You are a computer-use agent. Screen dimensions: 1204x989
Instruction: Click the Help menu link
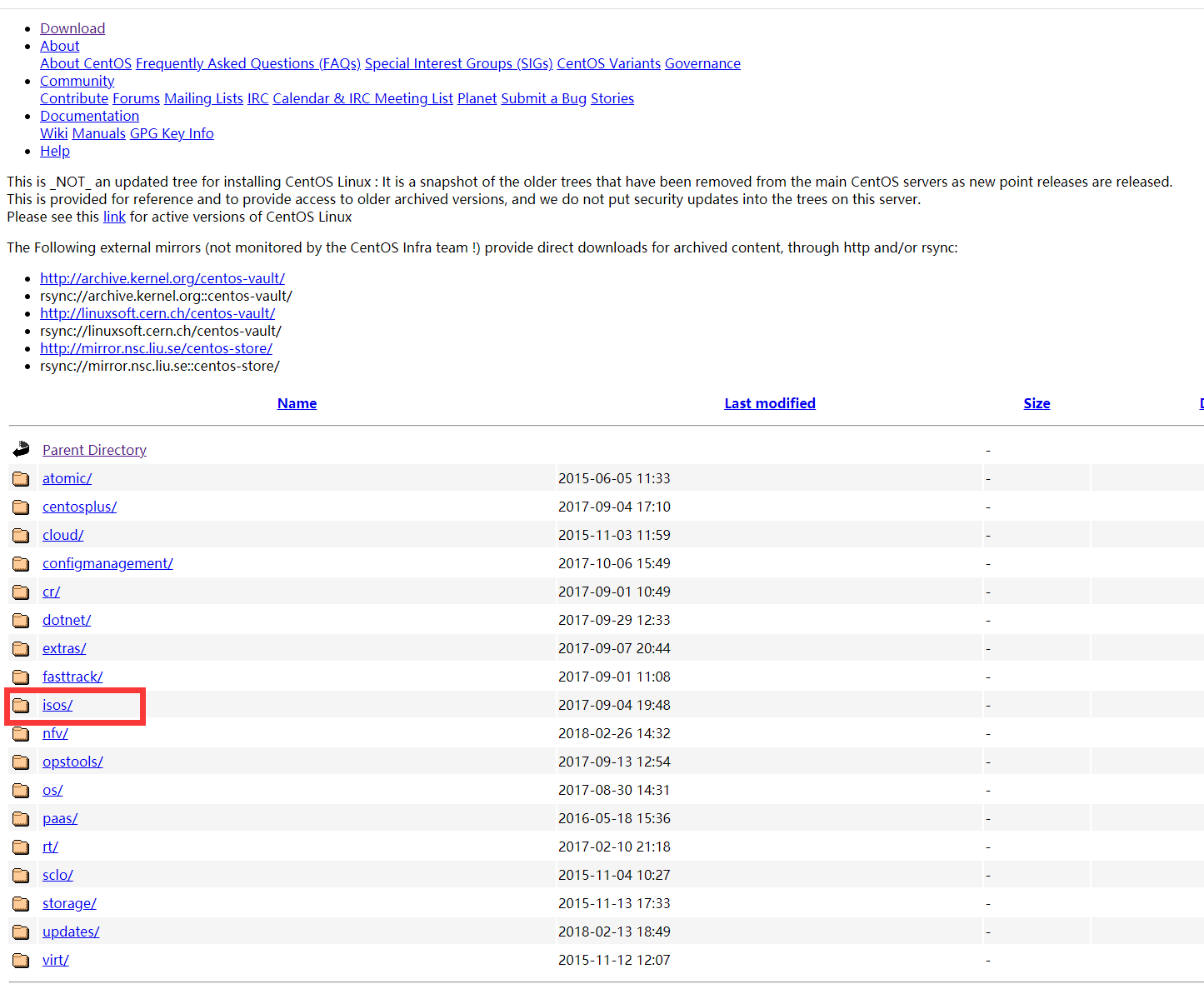pyautogui.click(x=55, y=151)
